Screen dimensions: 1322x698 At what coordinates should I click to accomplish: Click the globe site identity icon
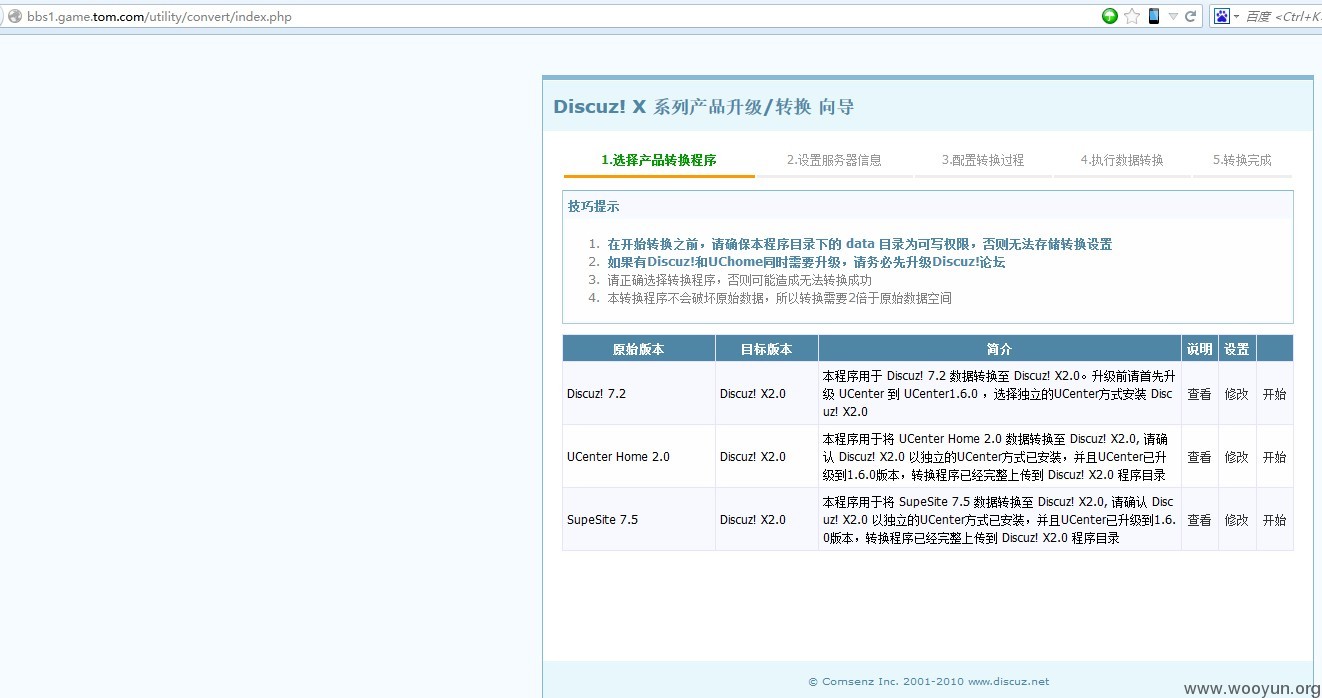point(14,16)
